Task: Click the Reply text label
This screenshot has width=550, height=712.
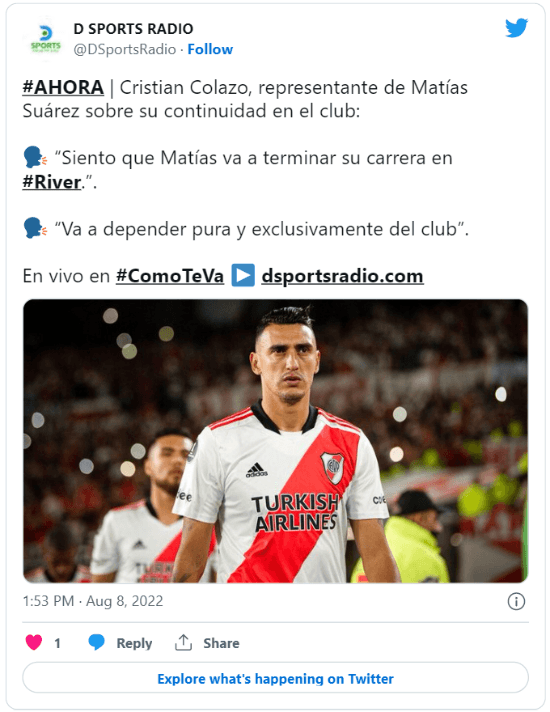Action: pyautogui.click(x=134, y=643)
